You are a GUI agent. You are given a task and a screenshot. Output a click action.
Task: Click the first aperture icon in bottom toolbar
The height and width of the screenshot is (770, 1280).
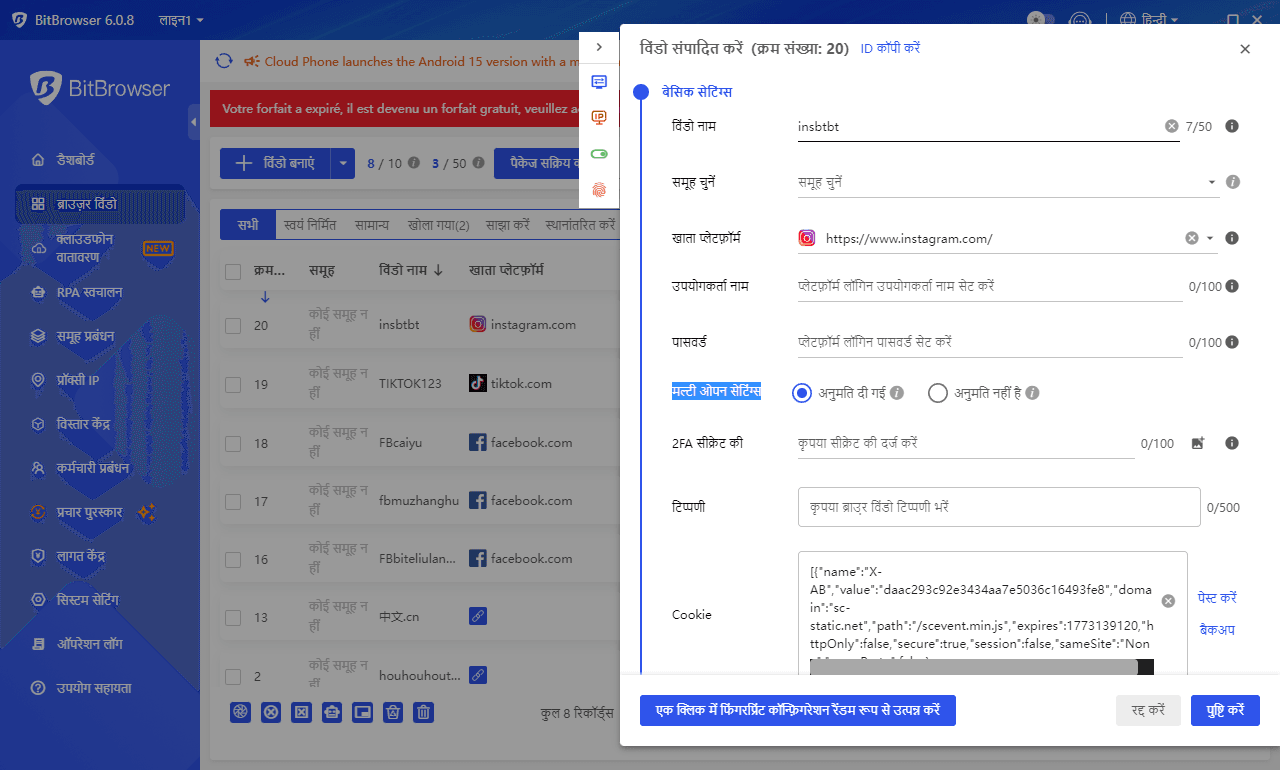pyautogui.click(x=240, y=712)
